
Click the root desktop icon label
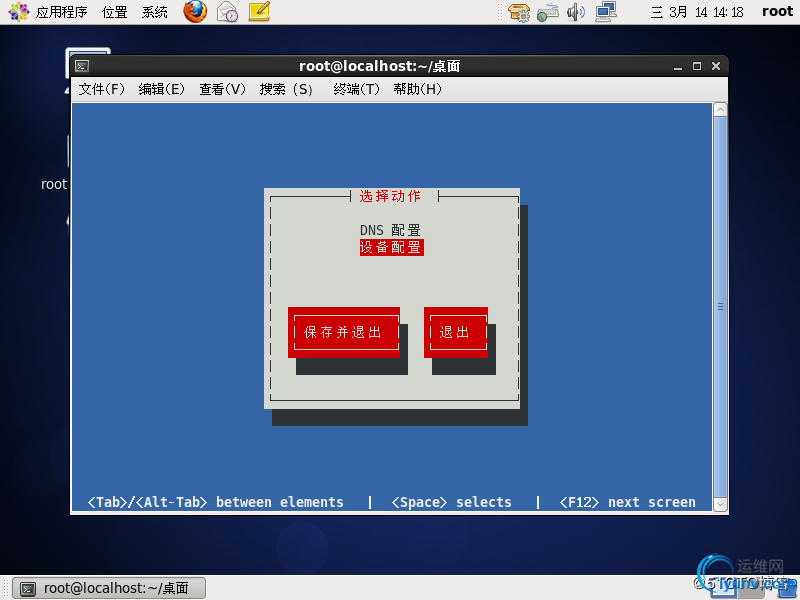click(x=54, y=184)
